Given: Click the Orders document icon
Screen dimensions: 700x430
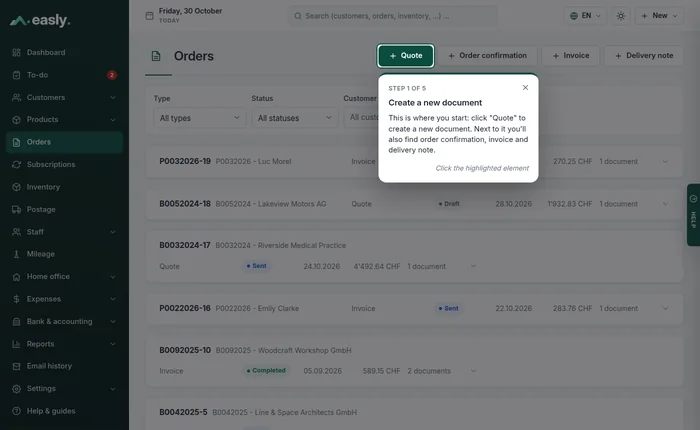Looking at the screenshot, I should click(156, 56).
